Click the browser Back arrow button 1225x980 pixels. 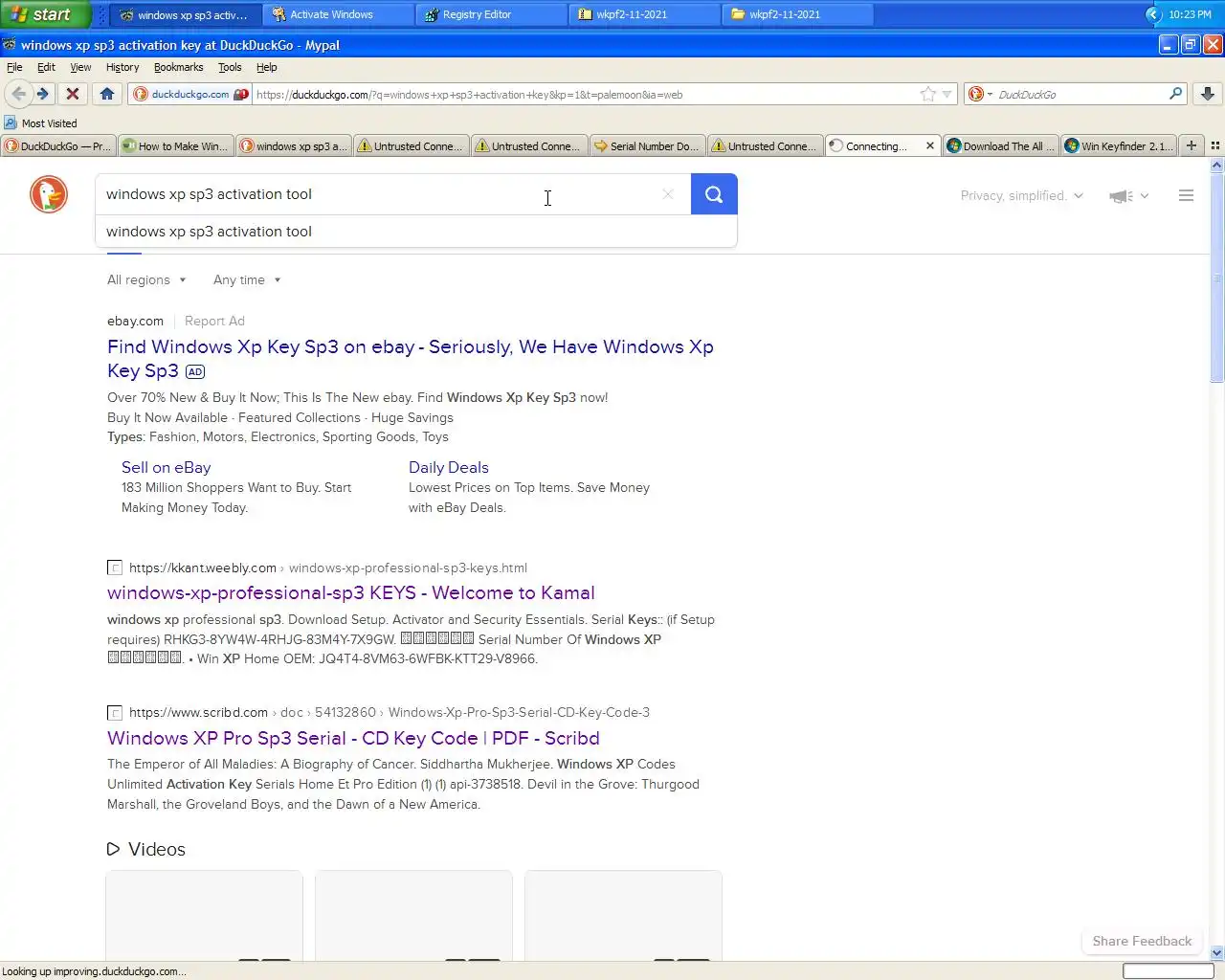(18, 94)
